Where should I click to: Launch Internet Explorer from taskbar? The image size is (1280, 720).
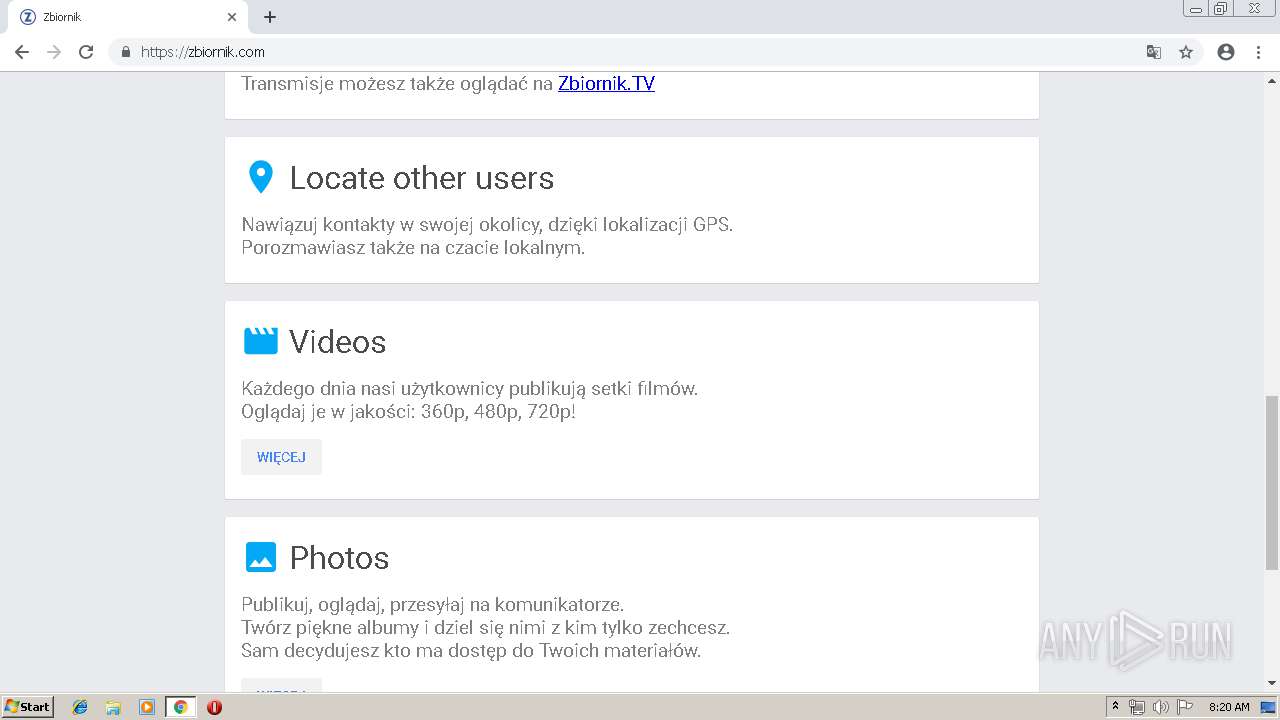(80, 707)
